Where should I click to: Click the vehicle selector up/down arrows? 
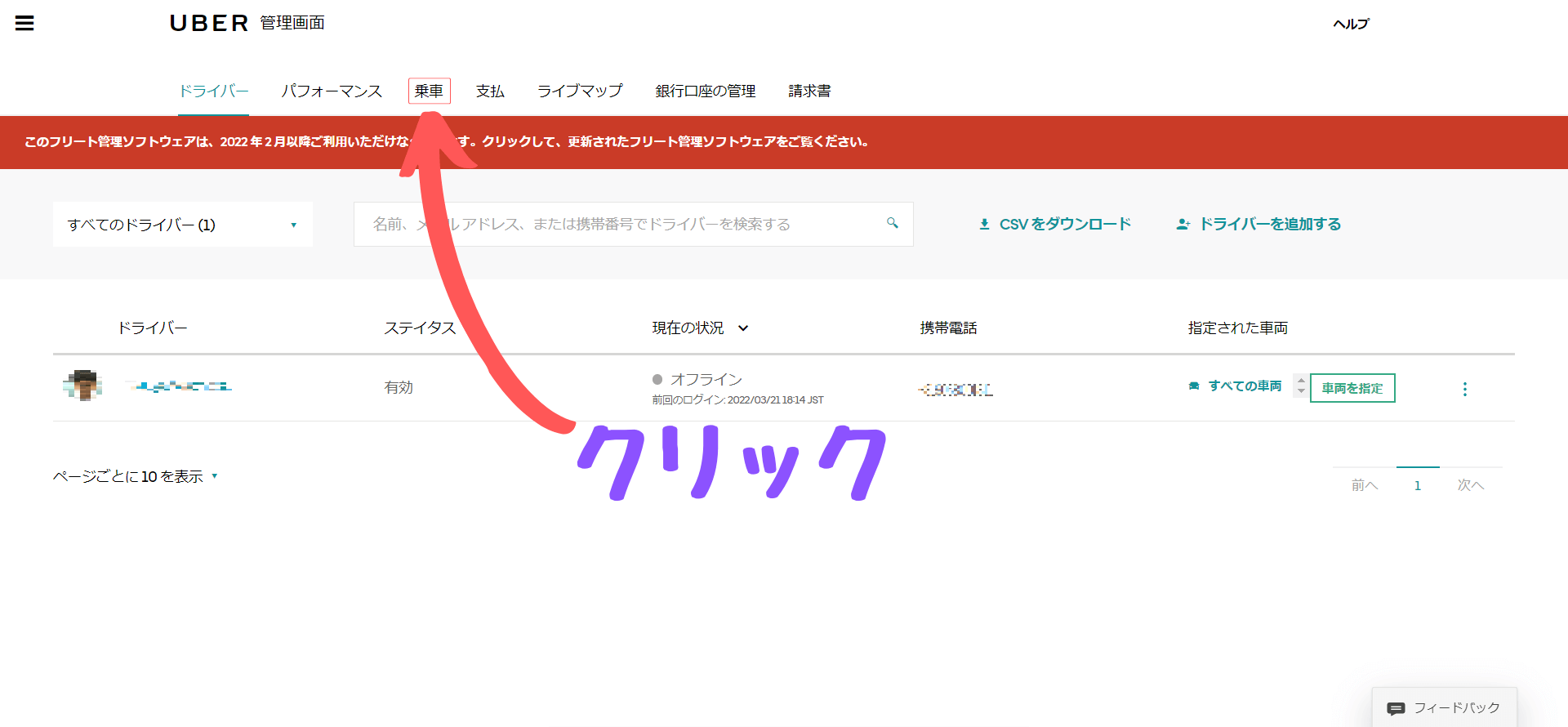1301,386
